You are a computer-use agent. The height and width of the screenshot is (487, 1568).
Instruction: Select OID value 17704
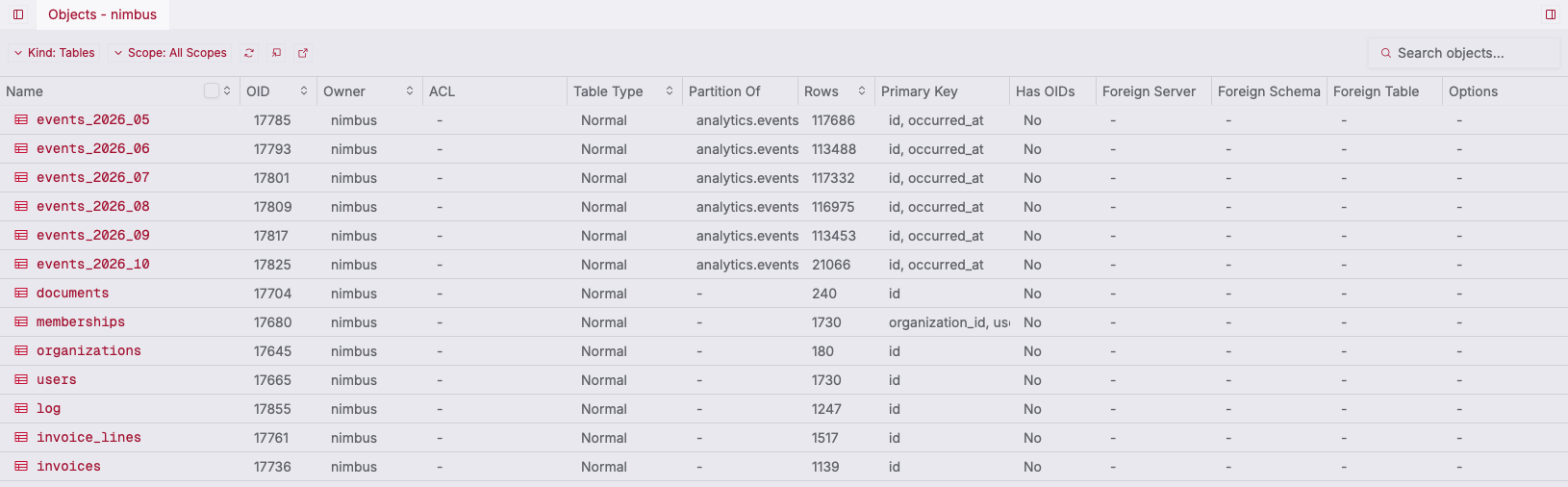click(x=272, y=294)
